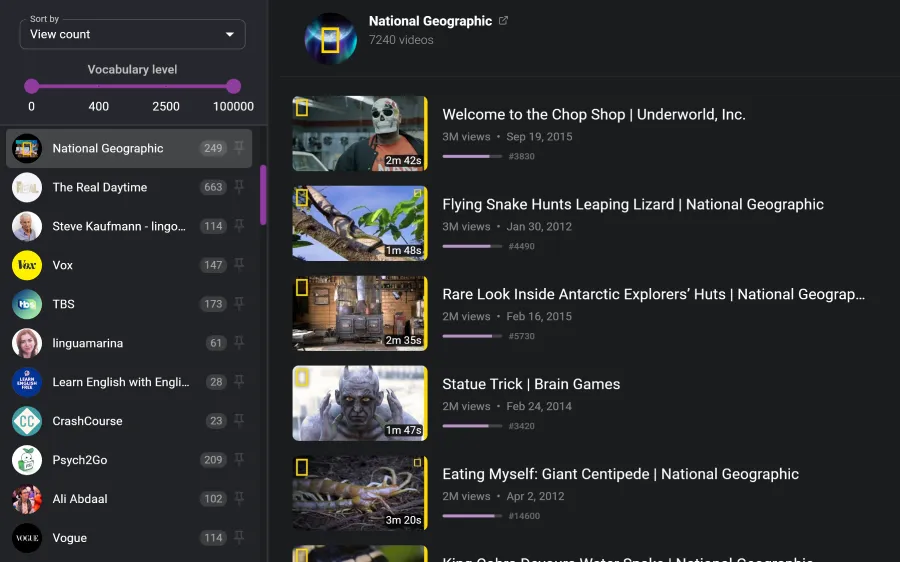Click the Psych2Go channel avatar
This screenshot has width=900, height=562.
pos(27,460)
